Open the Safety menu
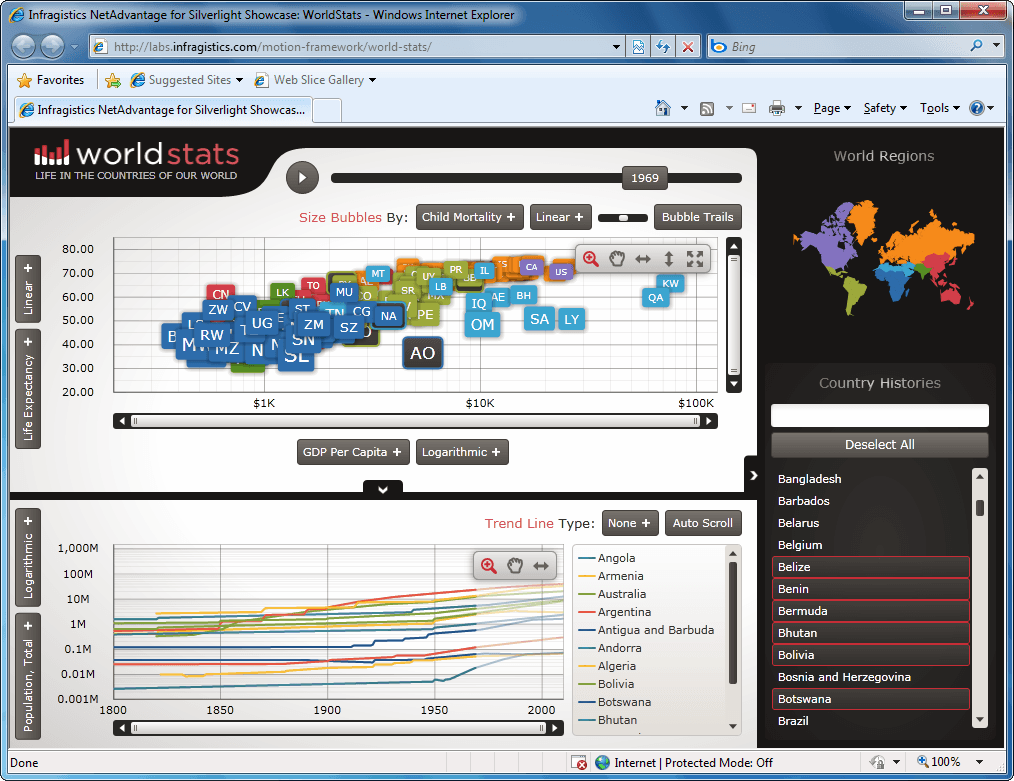The width and height of the screenshot is (1014, 781). (885, 108)
